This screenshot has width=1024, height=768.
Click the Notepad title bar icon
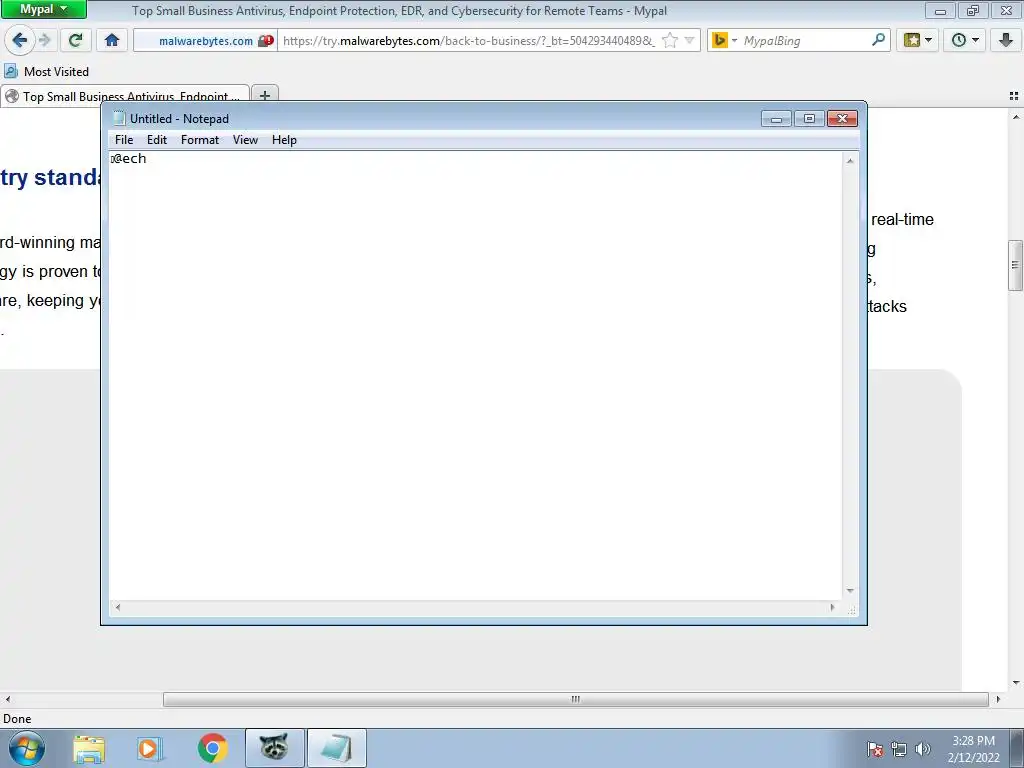click(x=119, y=118)
